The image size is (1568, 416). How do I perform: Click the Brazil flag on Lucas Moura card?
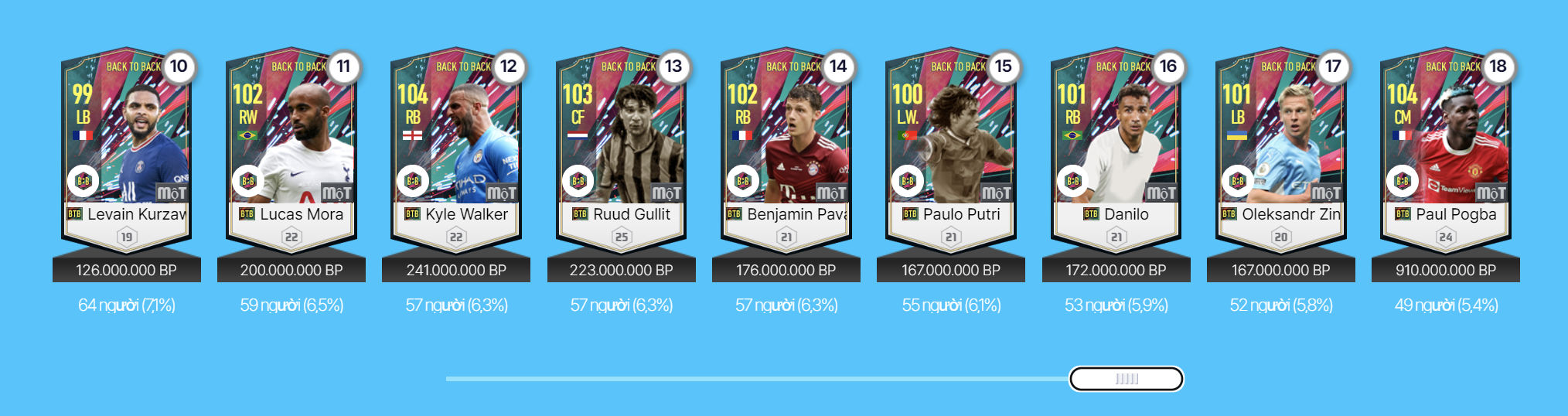point(247,135)
